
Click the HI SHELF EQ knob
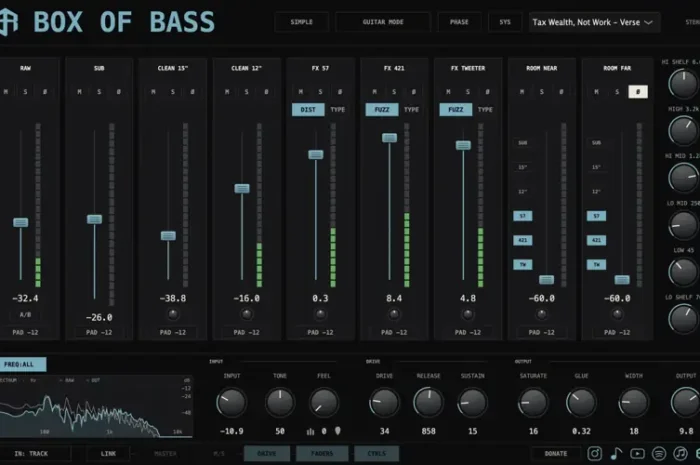(683, 84)
